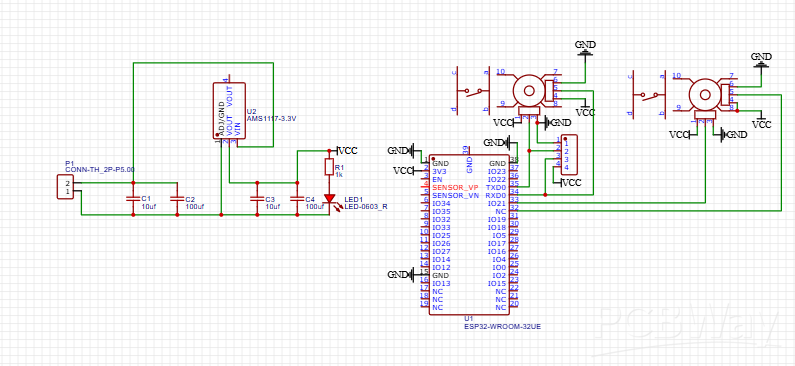795x366 pixels.
Task: Select capacitor C3 10uf
Action: [x=257, y=199]
